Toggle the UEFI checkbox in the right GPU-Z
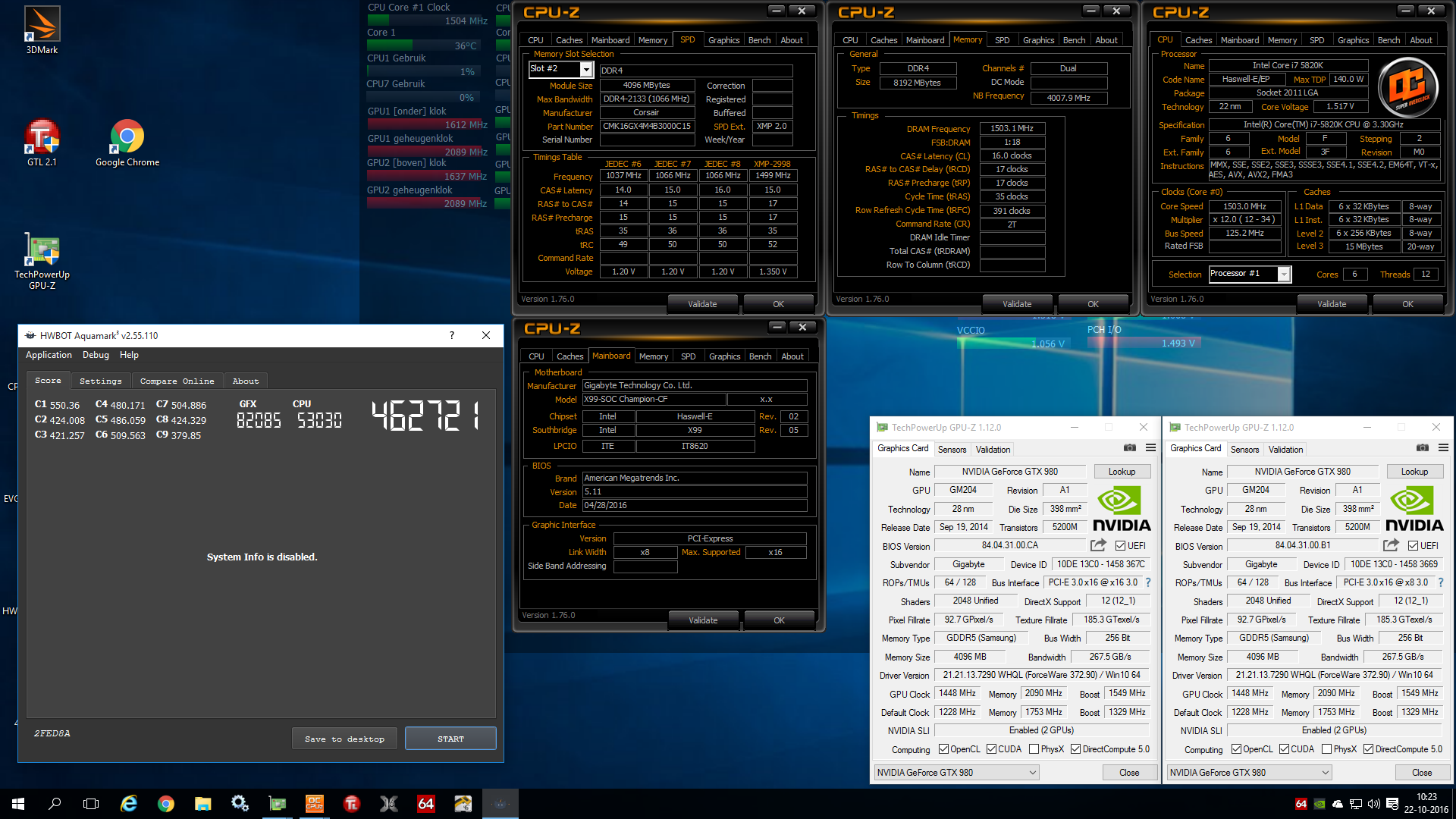 click(1413, 545)
